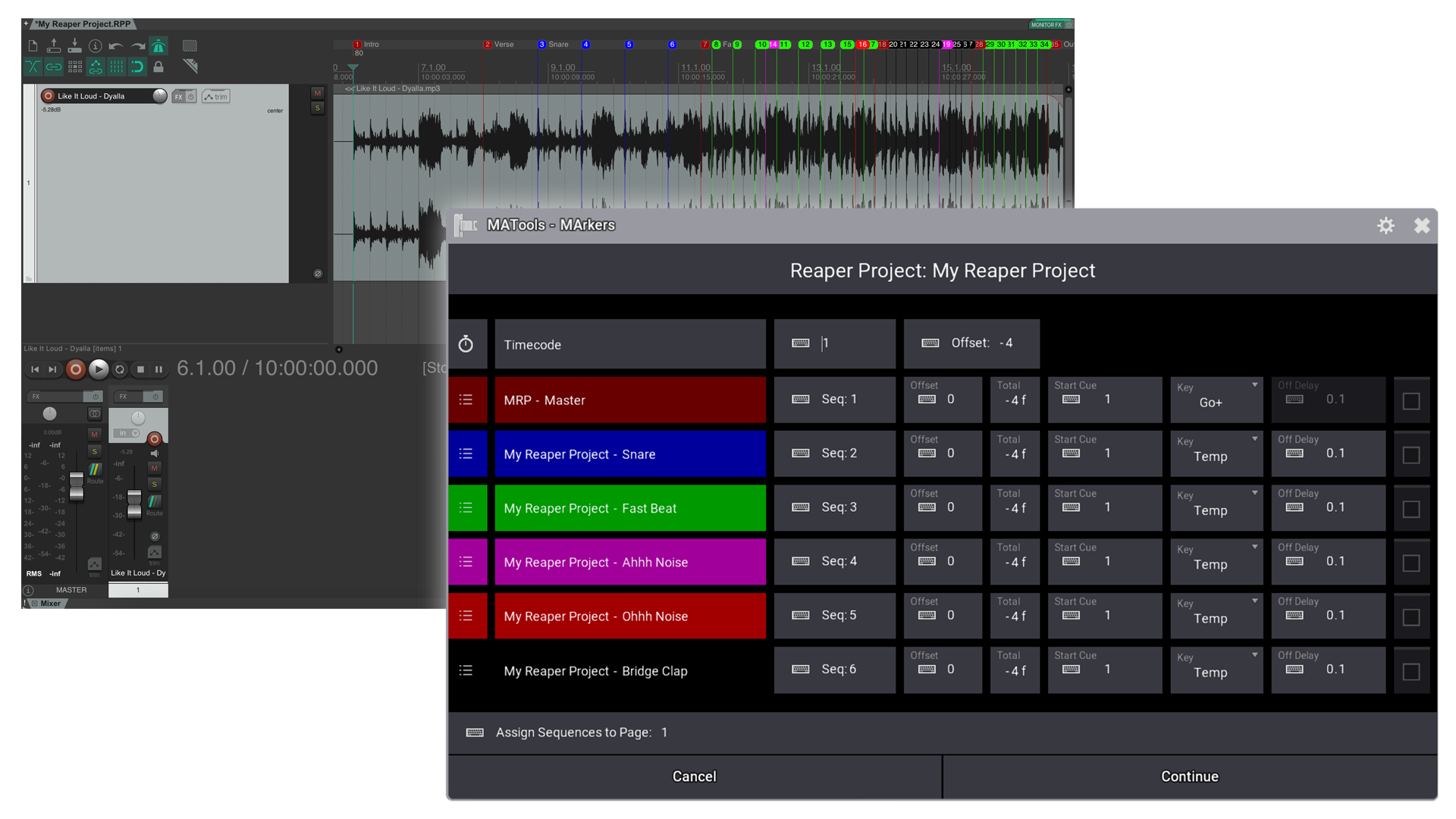The width and height of the screenshot is (1456, 819).
Task: Solo the track with S button in arrange
Action: coord(318,108)
